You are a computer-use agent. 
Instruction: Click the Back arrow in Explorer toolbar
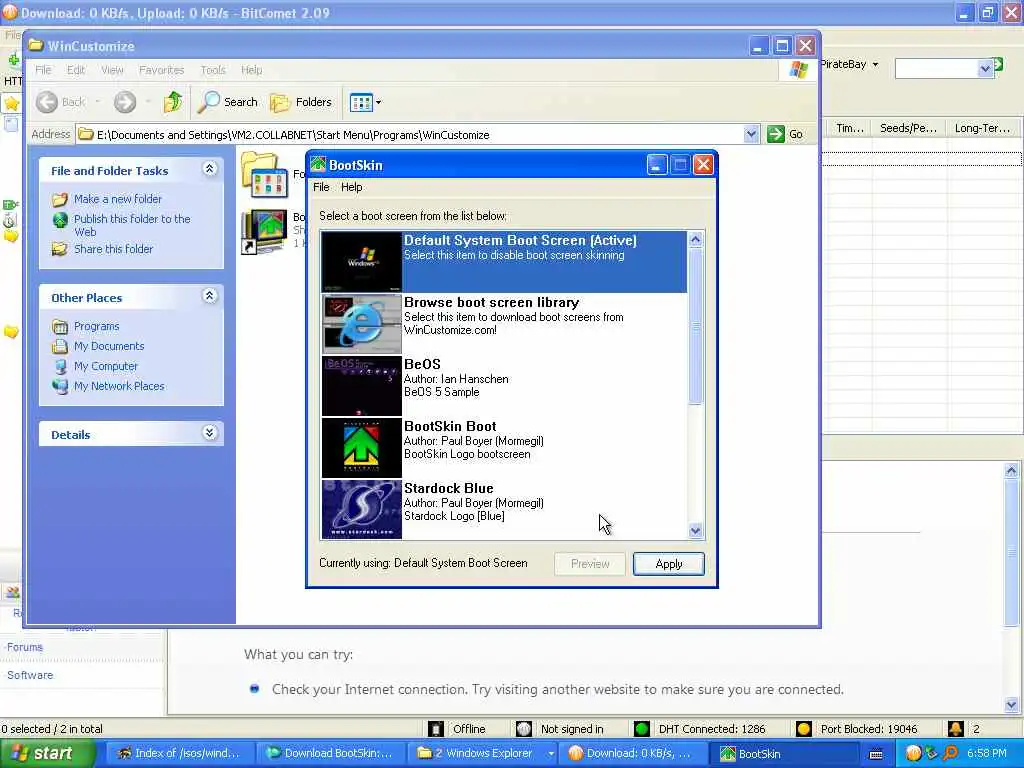tap(46, 102)
